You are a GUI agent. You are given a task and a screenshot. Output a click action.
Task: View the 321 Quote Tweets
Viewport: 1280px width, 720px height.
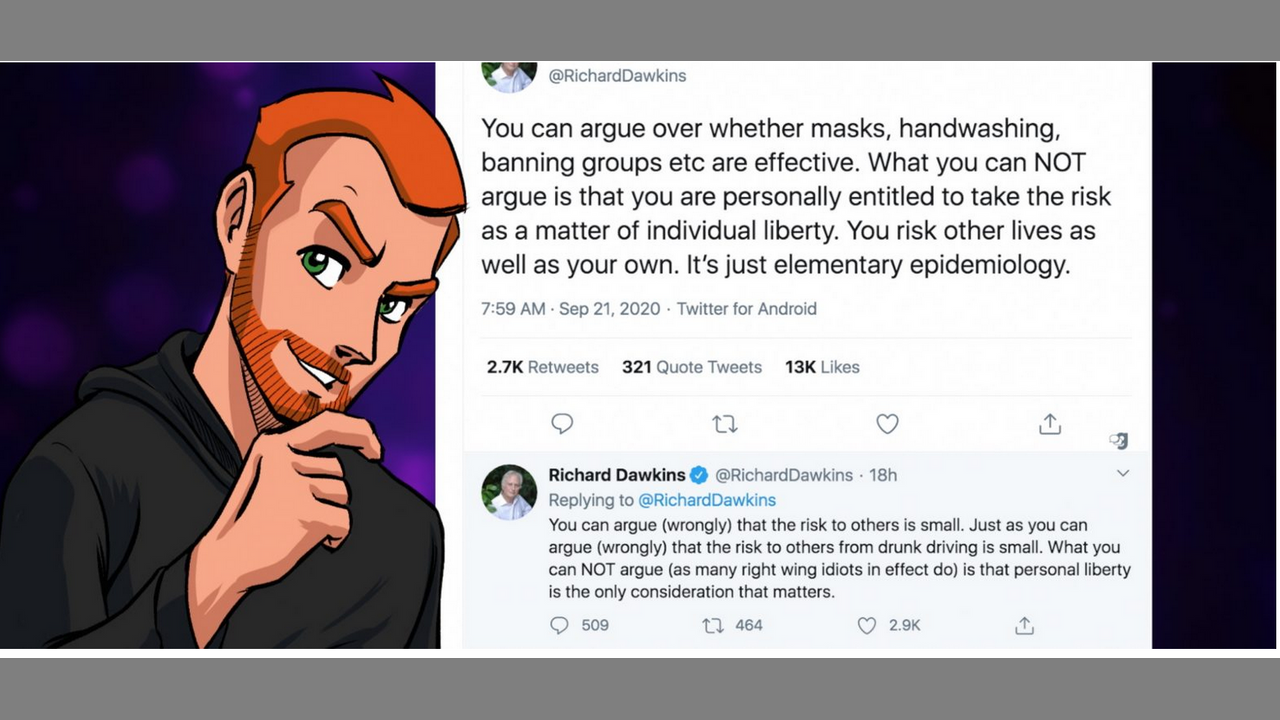pyautogui.click(x=691, y=367)
